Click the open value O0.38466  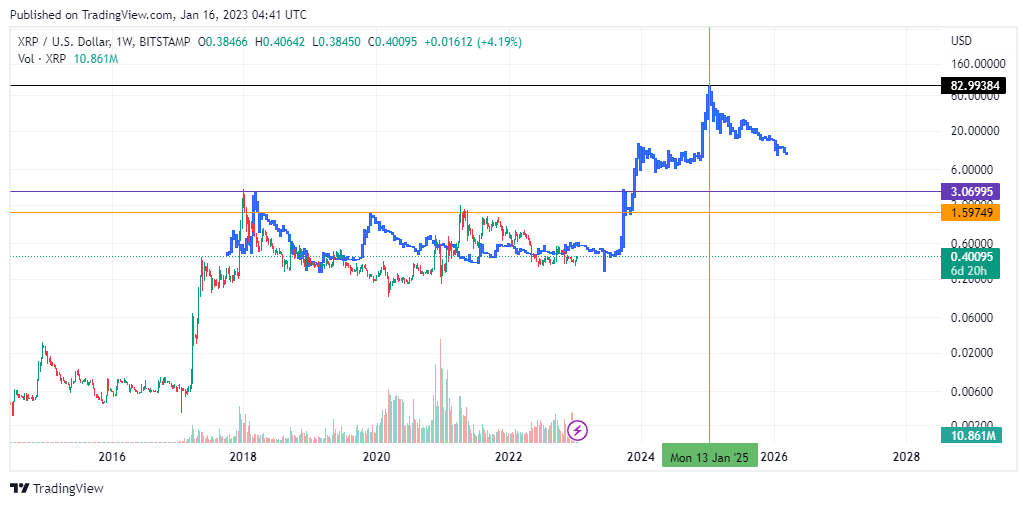[x=224, y=42]
